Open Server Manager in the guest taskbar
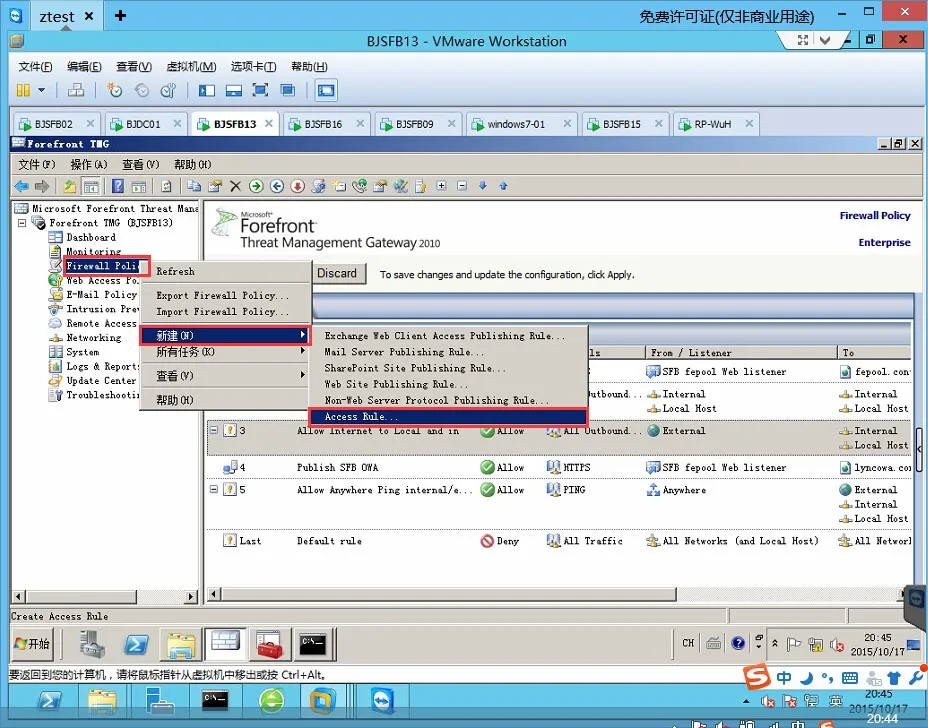The image size is (928, 728). 92,644
